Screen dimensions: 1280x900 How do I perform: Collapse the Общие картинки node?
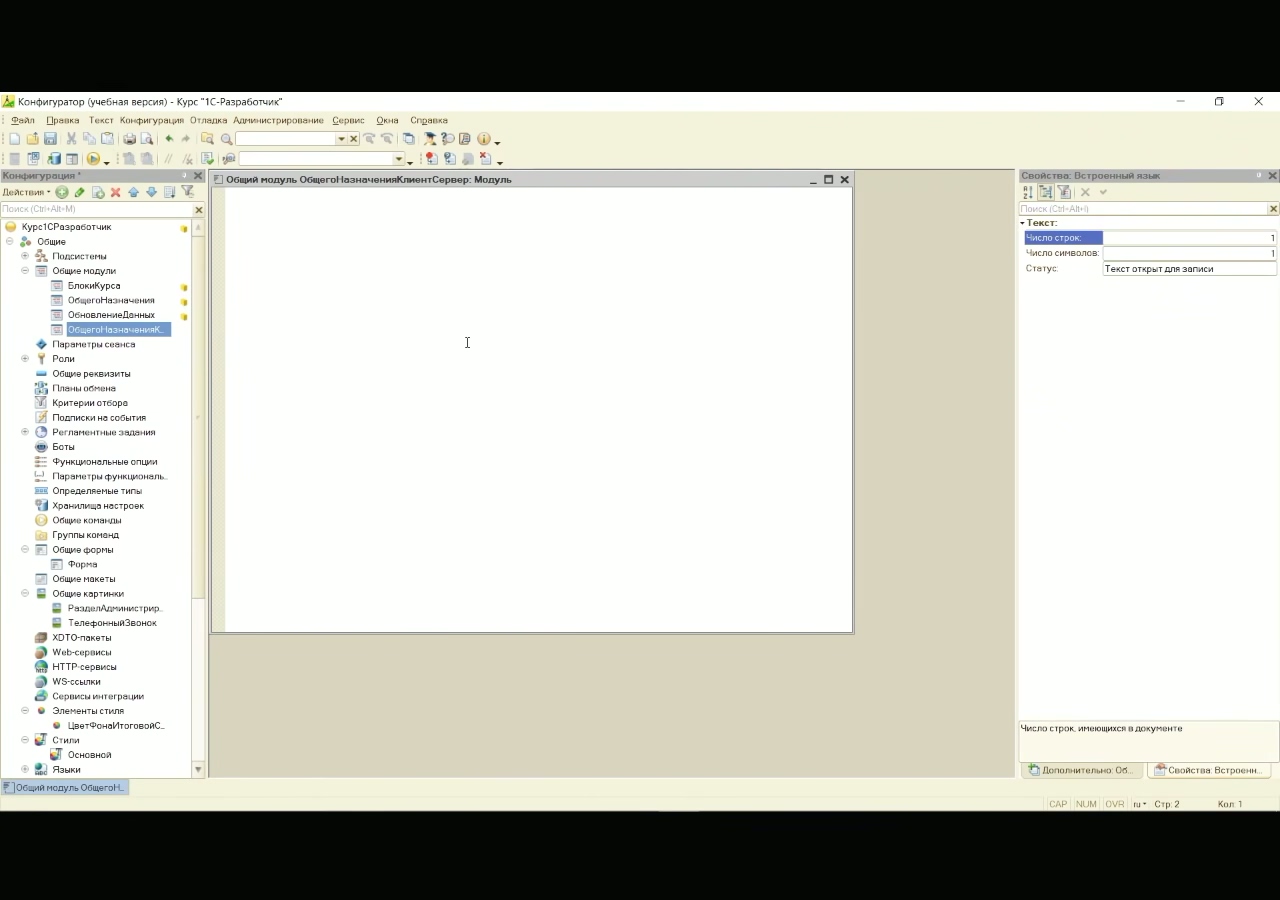25,594
